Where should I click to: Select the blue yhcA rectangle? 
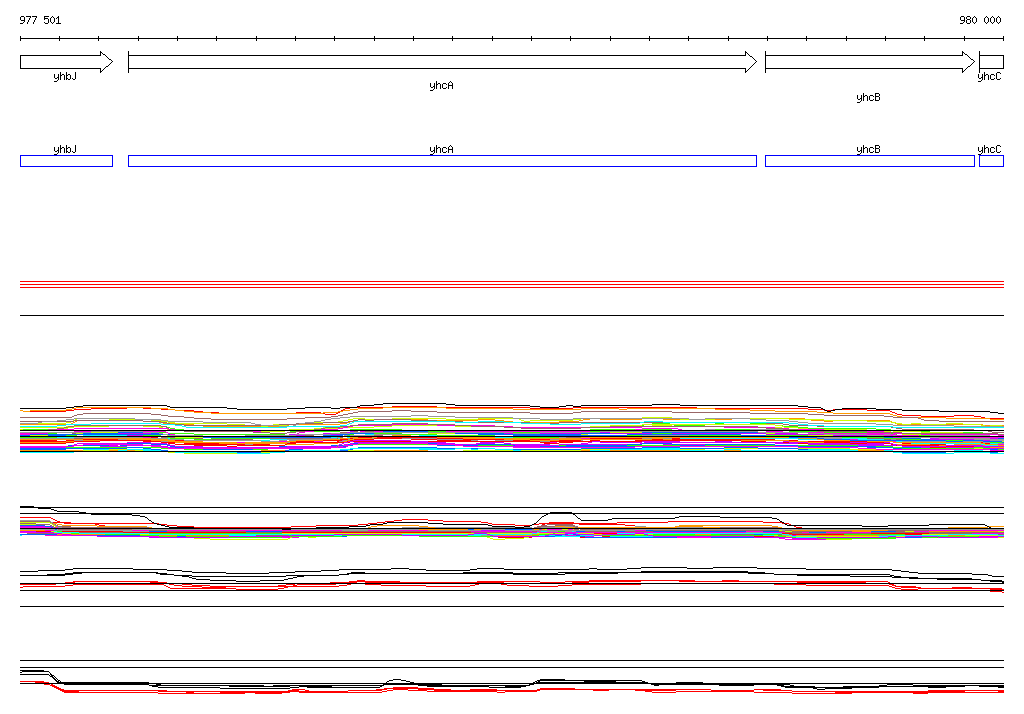443,161
